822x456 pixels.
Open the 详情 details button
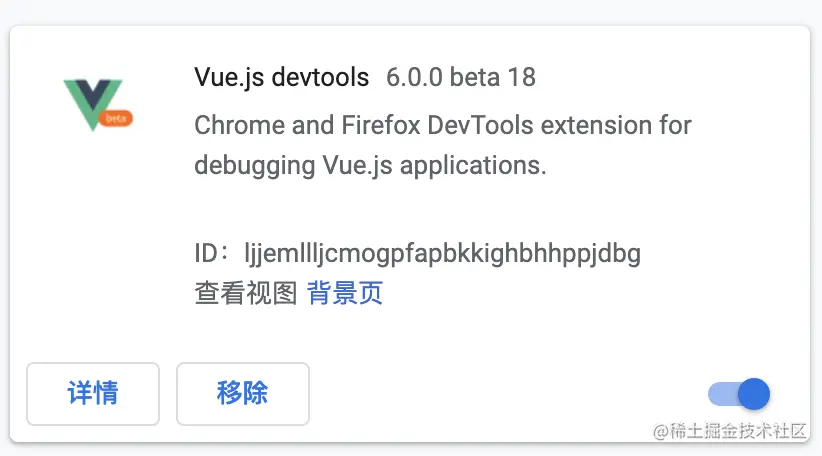[x=93, y=394]
